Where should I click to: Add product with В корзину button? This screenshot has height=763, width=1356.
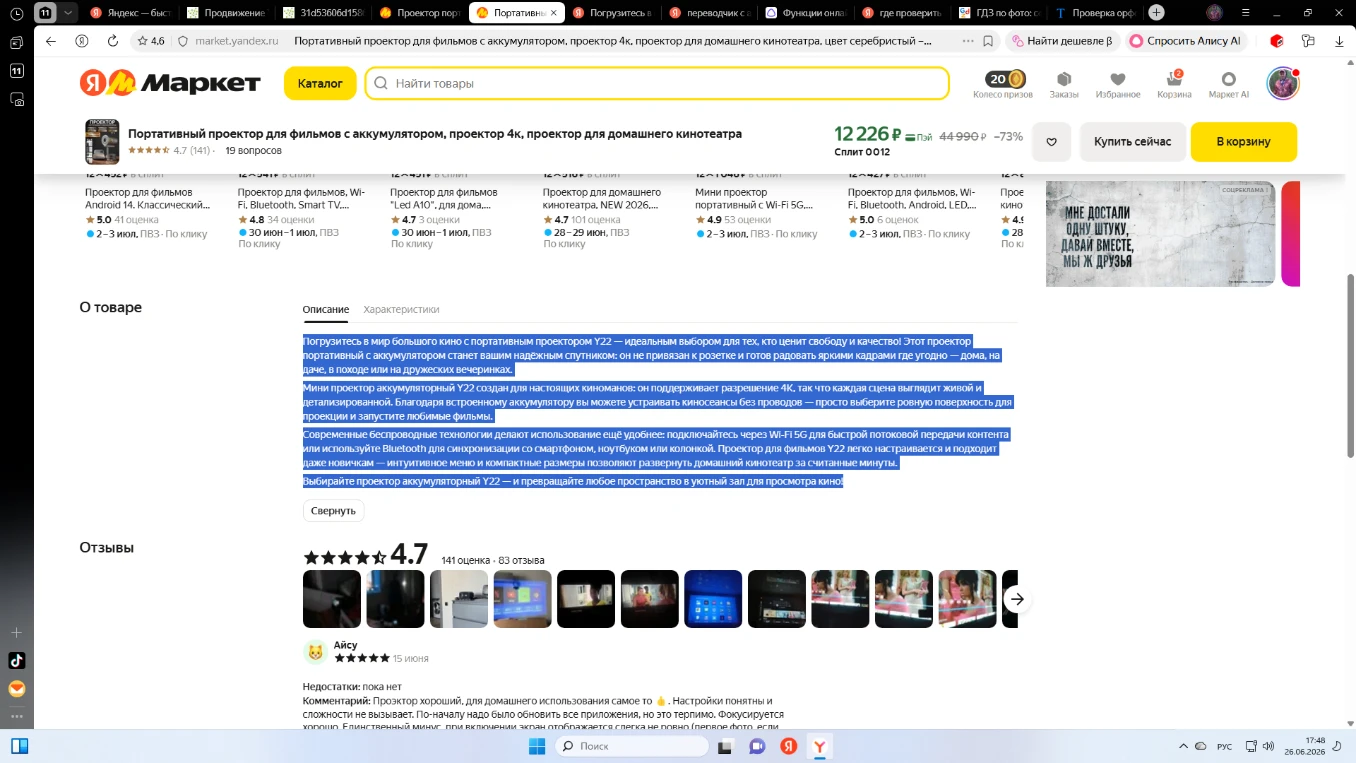[1243, 142]
